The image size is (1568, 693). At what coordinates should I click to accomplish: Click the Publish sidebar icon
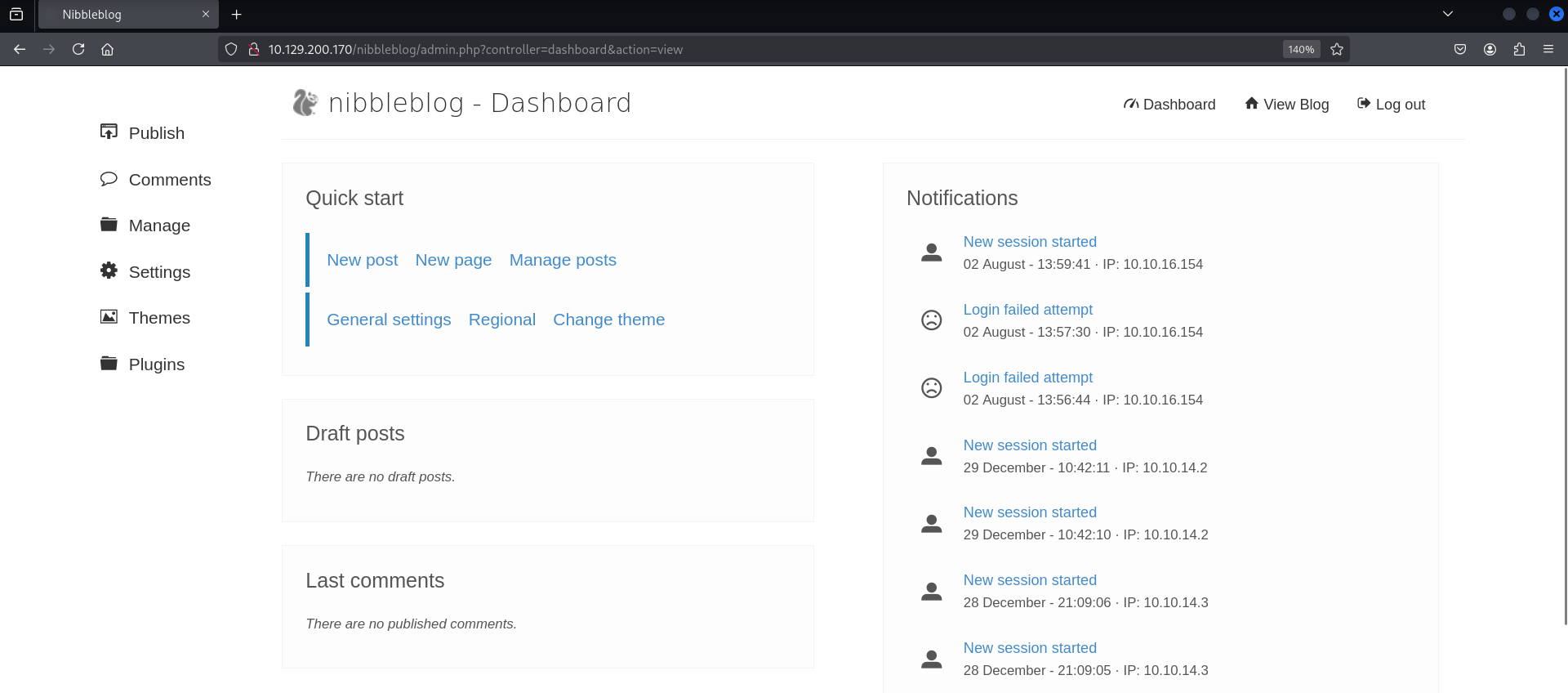[109, 132]
